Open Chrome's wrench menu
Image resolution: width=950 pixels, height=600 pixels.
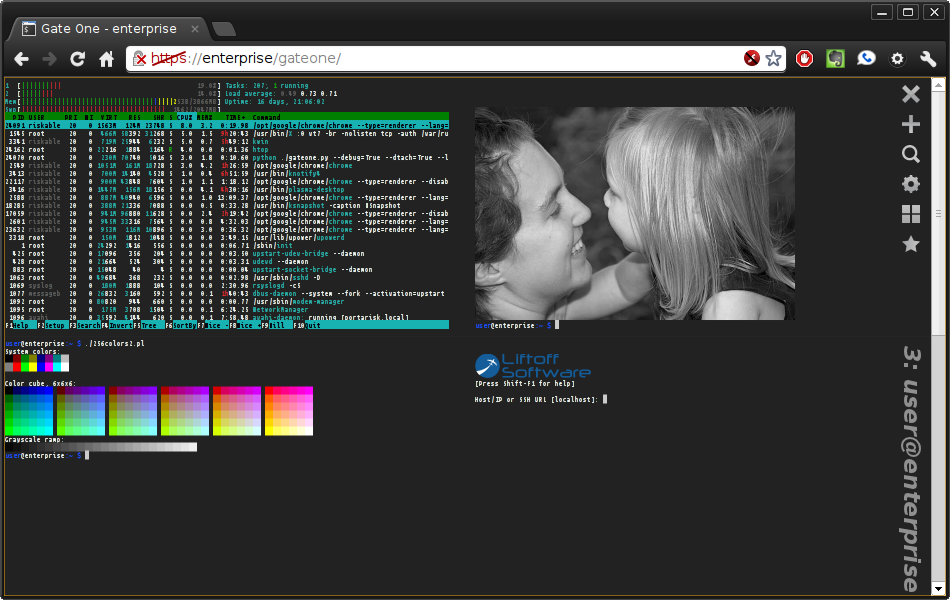[928, 58]
